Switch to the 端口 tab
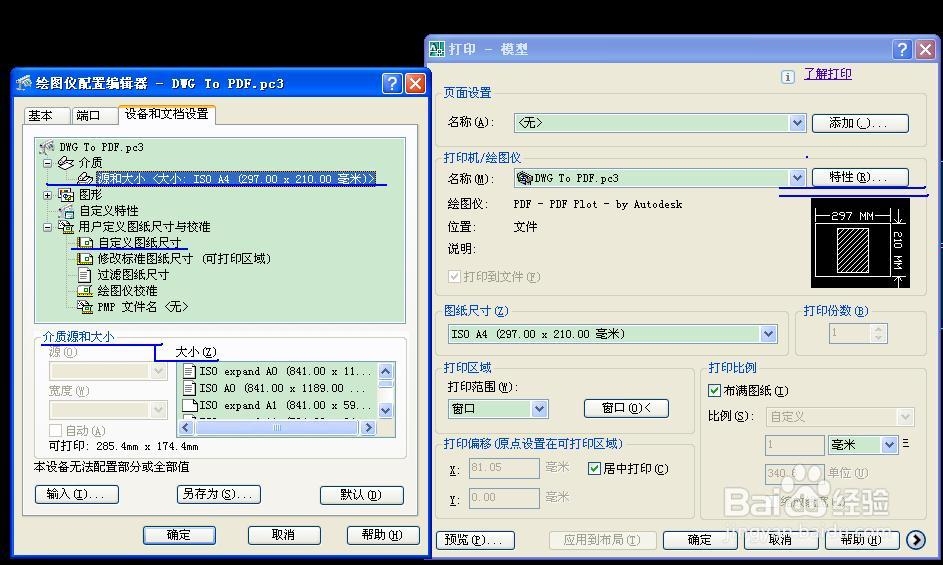 point(94,116)
